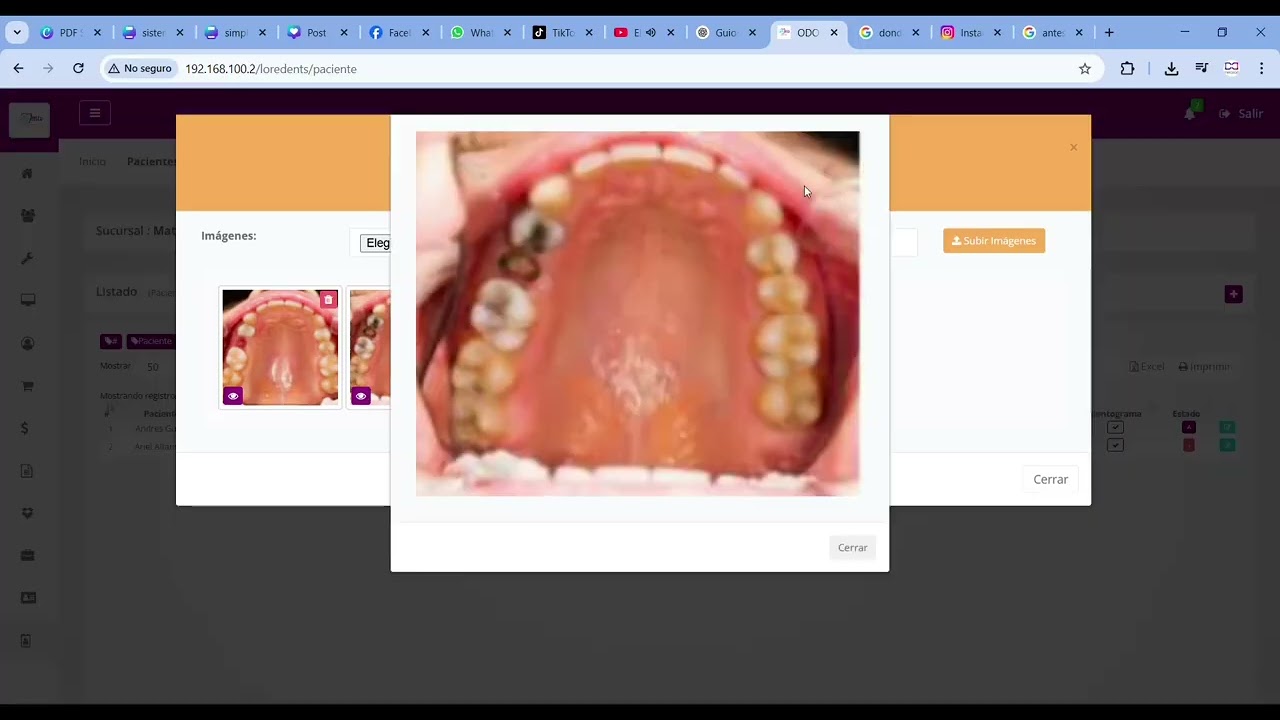
Task: Open the wrench tools icon in the sidebar
Action: (x=27, y=258)
